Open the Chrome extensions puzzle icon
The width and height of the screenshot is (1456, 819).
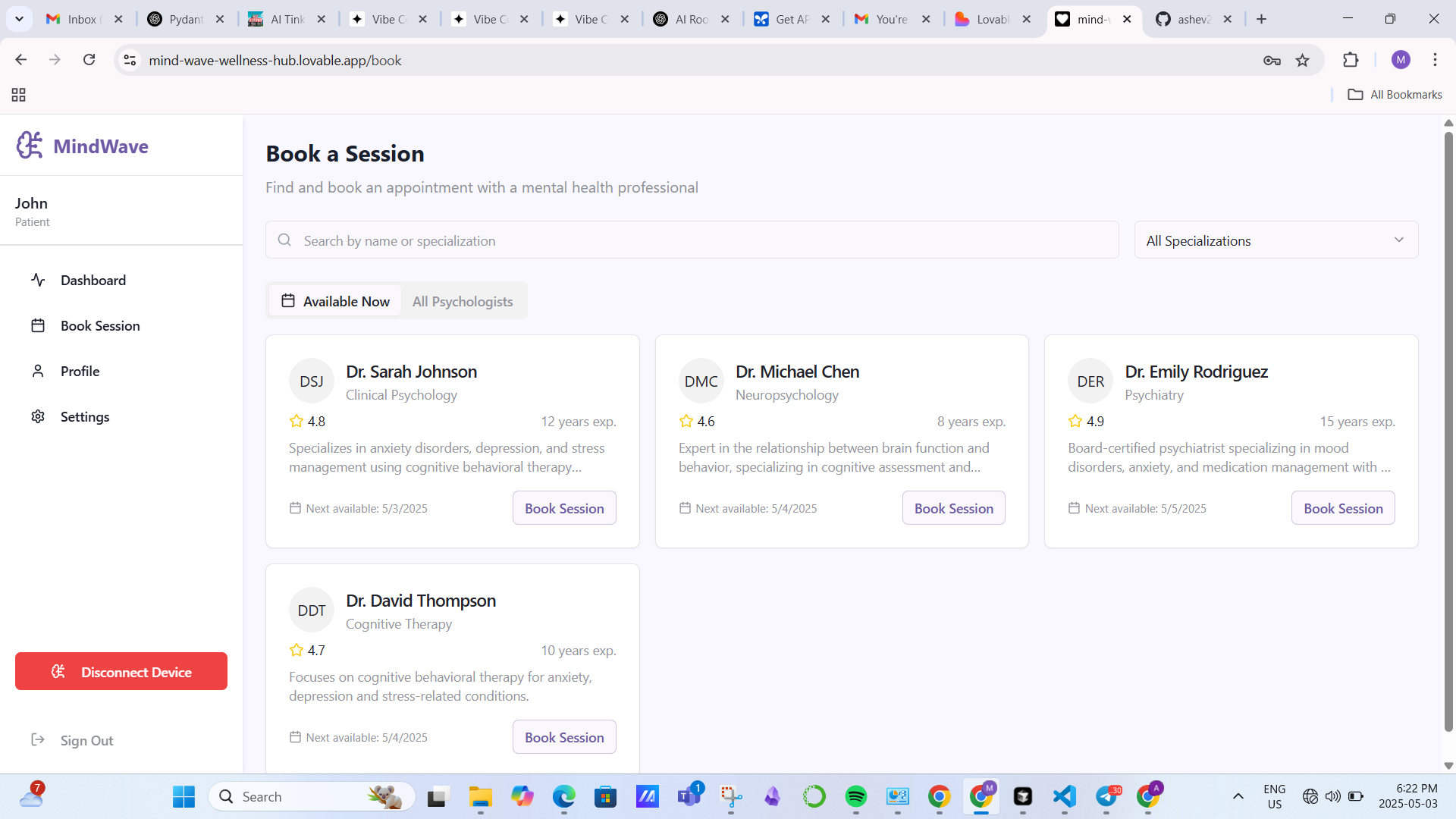point(1351,61)
